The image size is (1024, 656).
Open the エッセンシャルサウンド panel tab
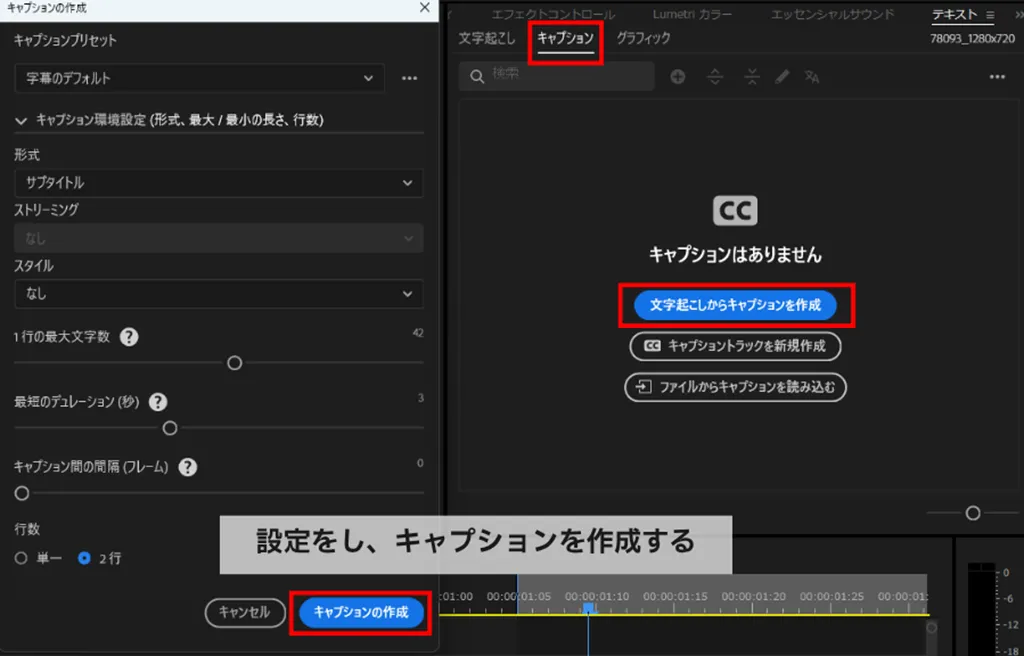pyautogui.click(x=831, y=14)
